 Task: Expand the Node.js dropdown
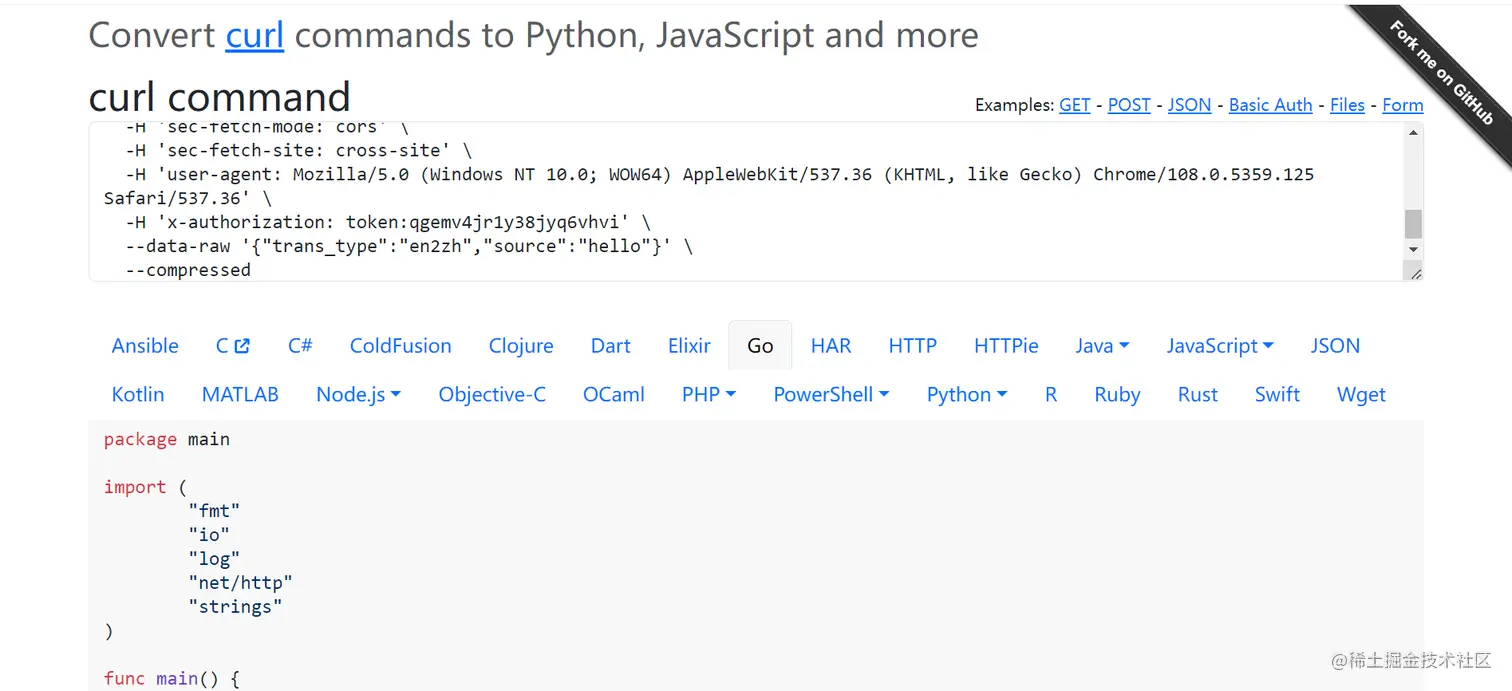coord(358,395)
